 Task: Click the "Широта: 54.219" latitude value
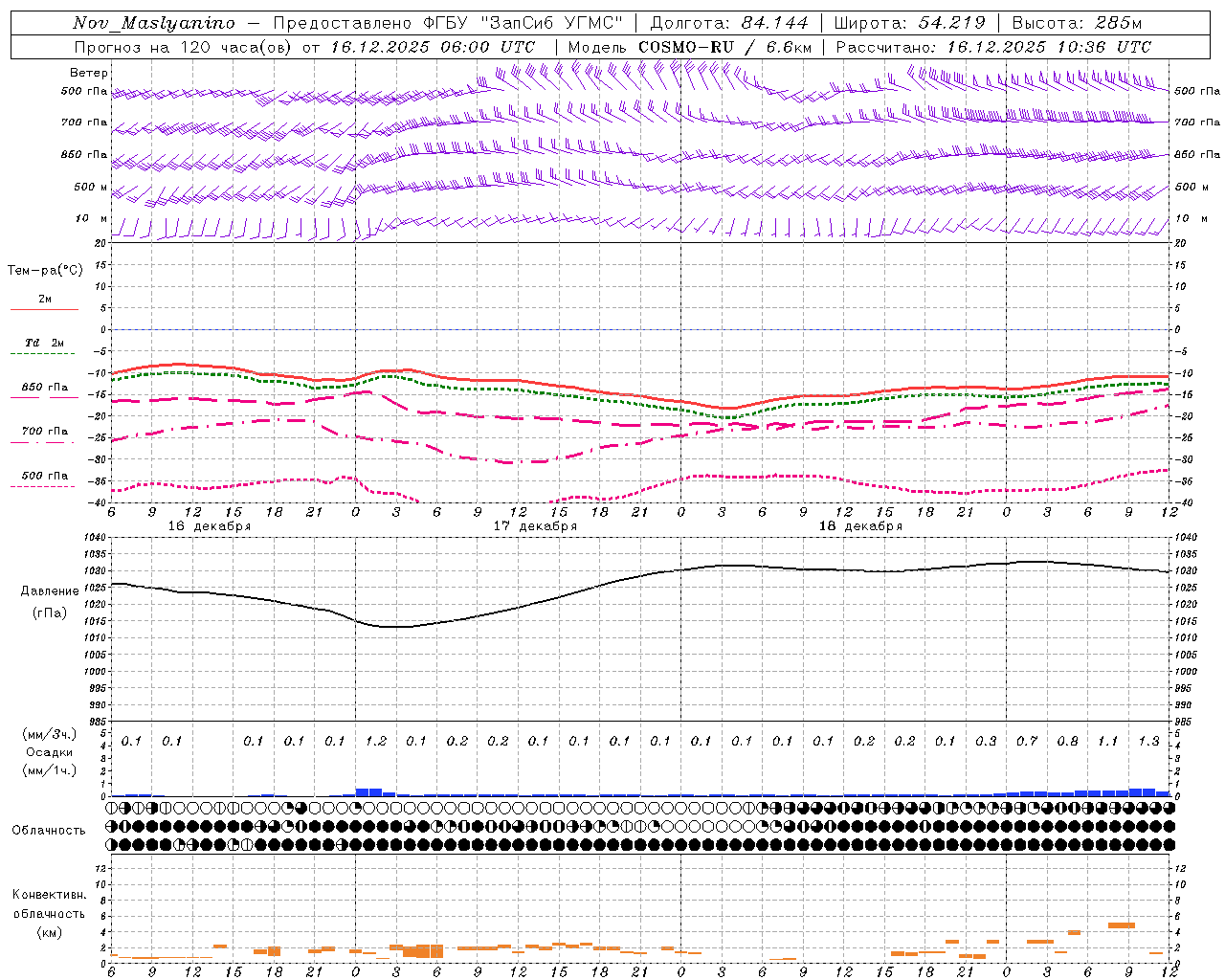pos(910,23)
